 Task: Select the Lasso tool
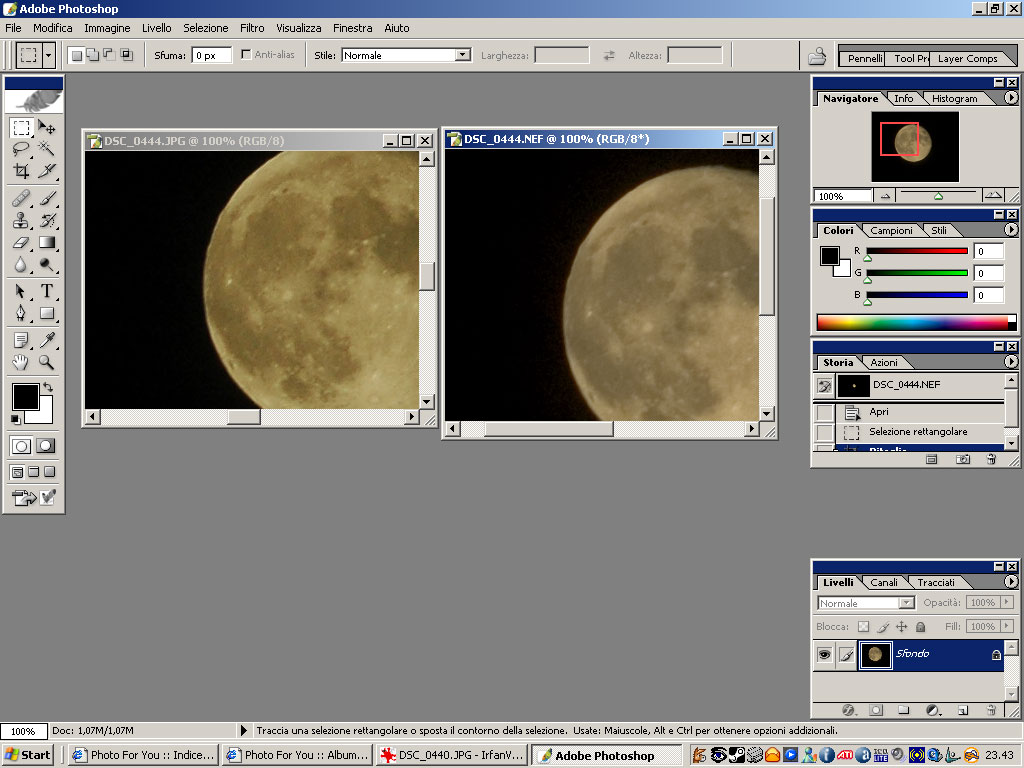[x=21, y=149]
